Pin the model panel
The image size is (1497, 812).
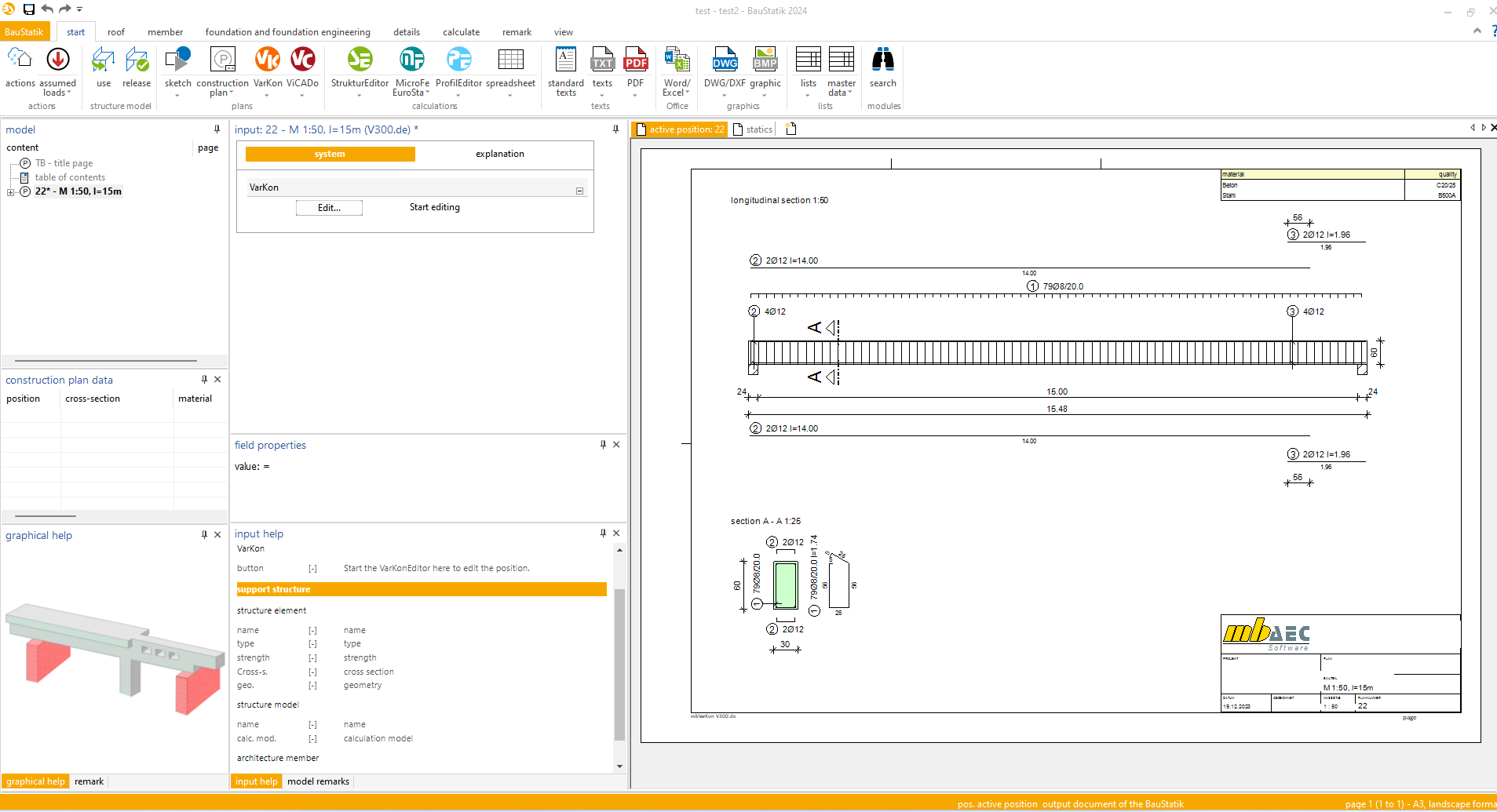click(x=217, y=129)
